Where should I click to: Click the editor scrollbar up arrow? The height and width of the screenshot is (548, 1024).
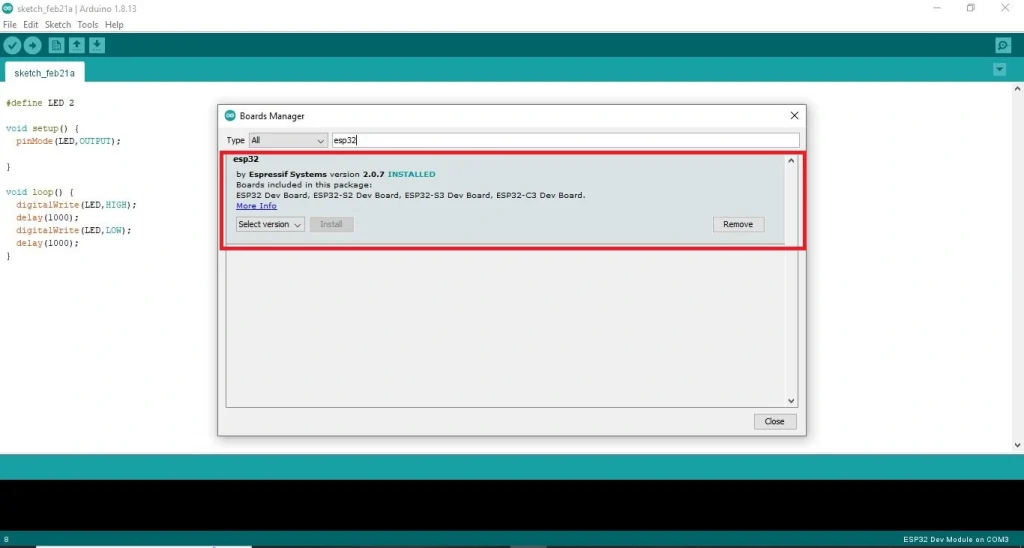(x=1017, y=89)
